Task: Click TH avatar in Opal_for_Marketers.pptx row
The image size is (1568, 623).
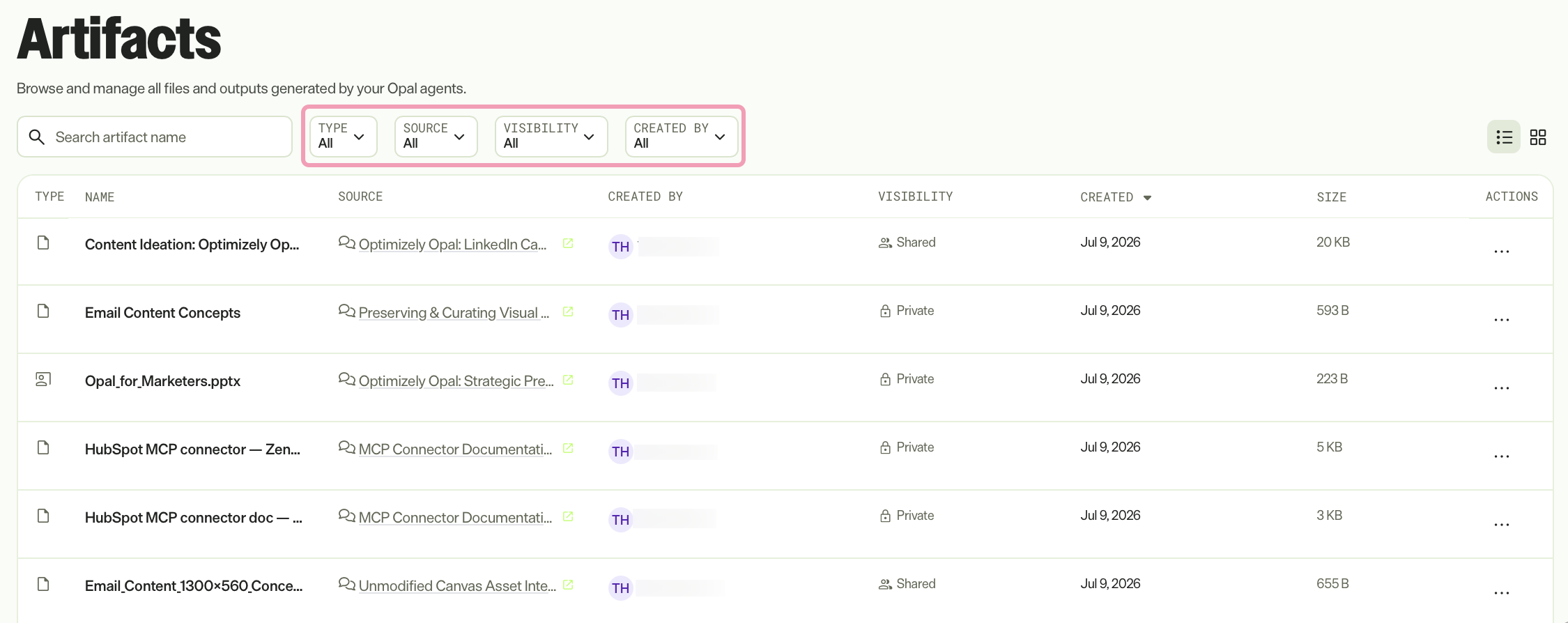Action: pos(620,383)
